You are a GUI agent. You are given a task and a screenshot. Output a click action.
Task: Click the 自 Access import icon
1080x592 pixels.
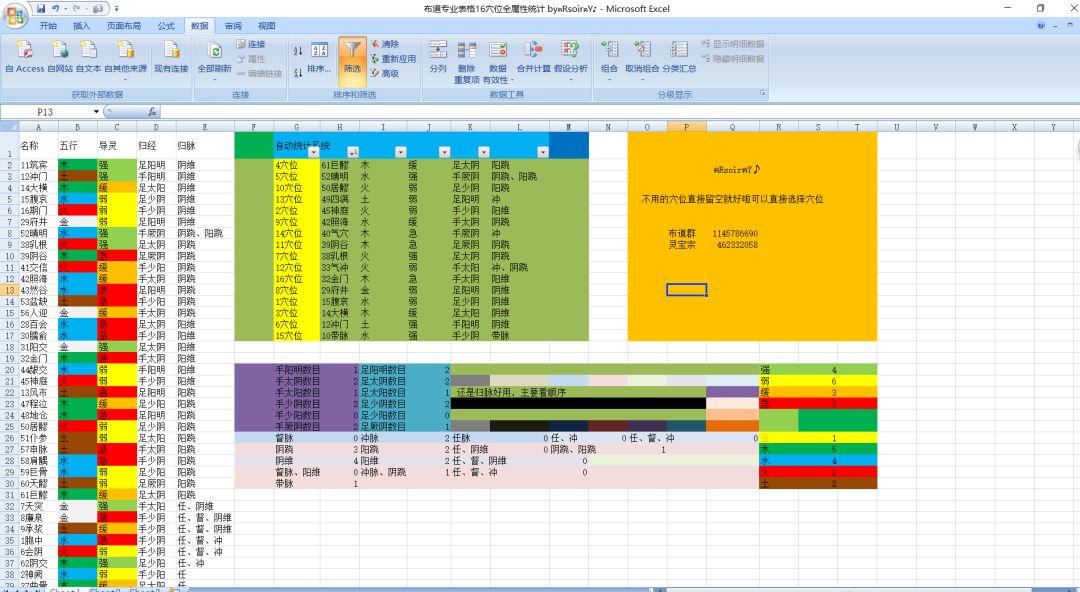(25, 56)
